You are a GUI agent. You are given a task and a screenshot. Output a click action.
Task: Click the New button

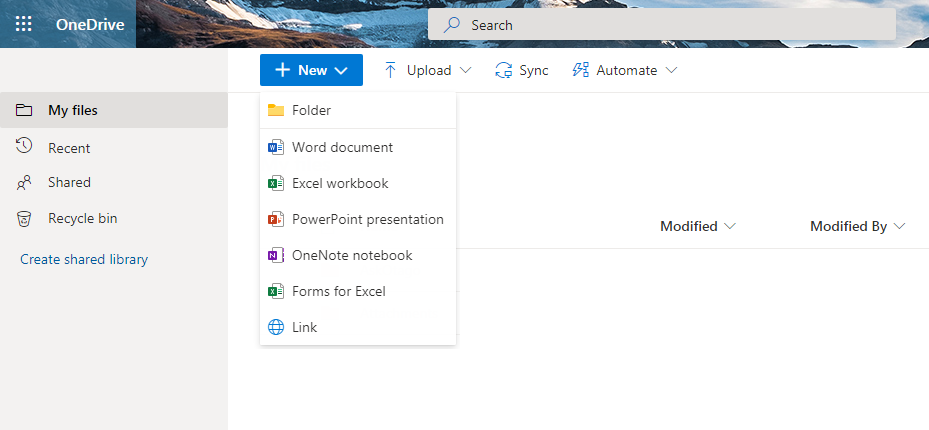pyautogui.click(x=311, y=70)
